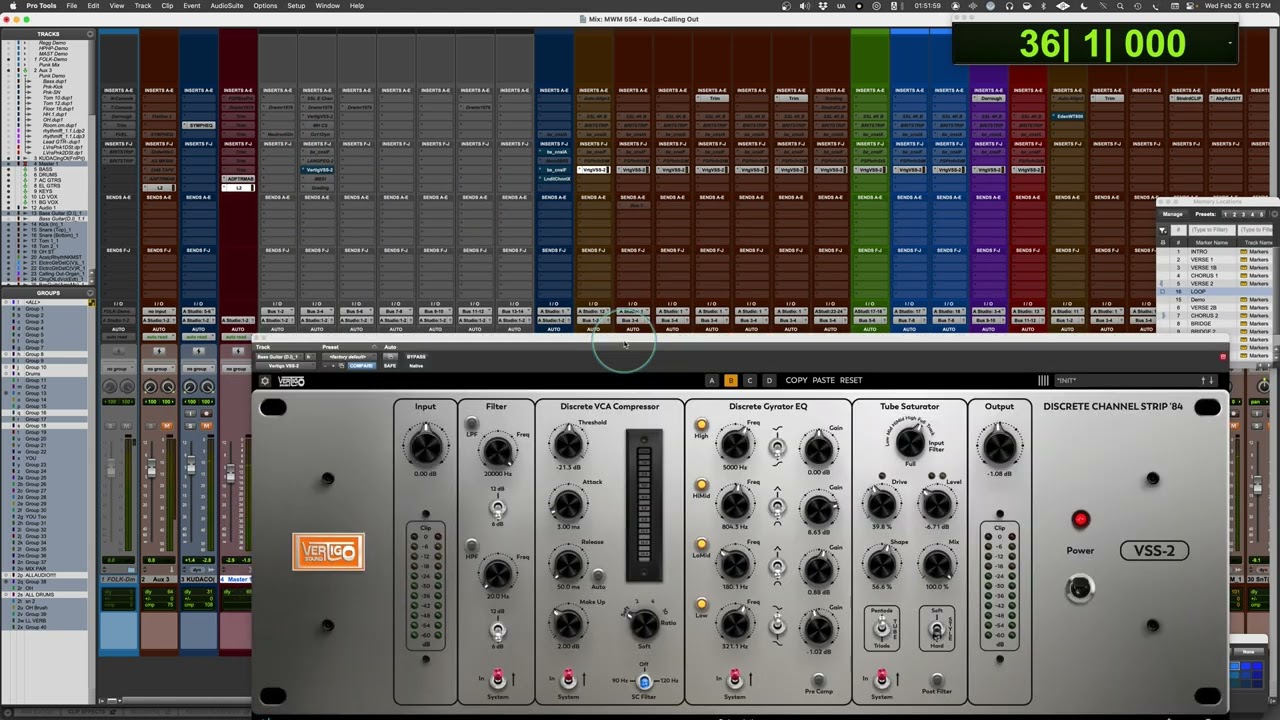
Task: Click the Tracks list options icon
Action: click(x=90, y=34)
